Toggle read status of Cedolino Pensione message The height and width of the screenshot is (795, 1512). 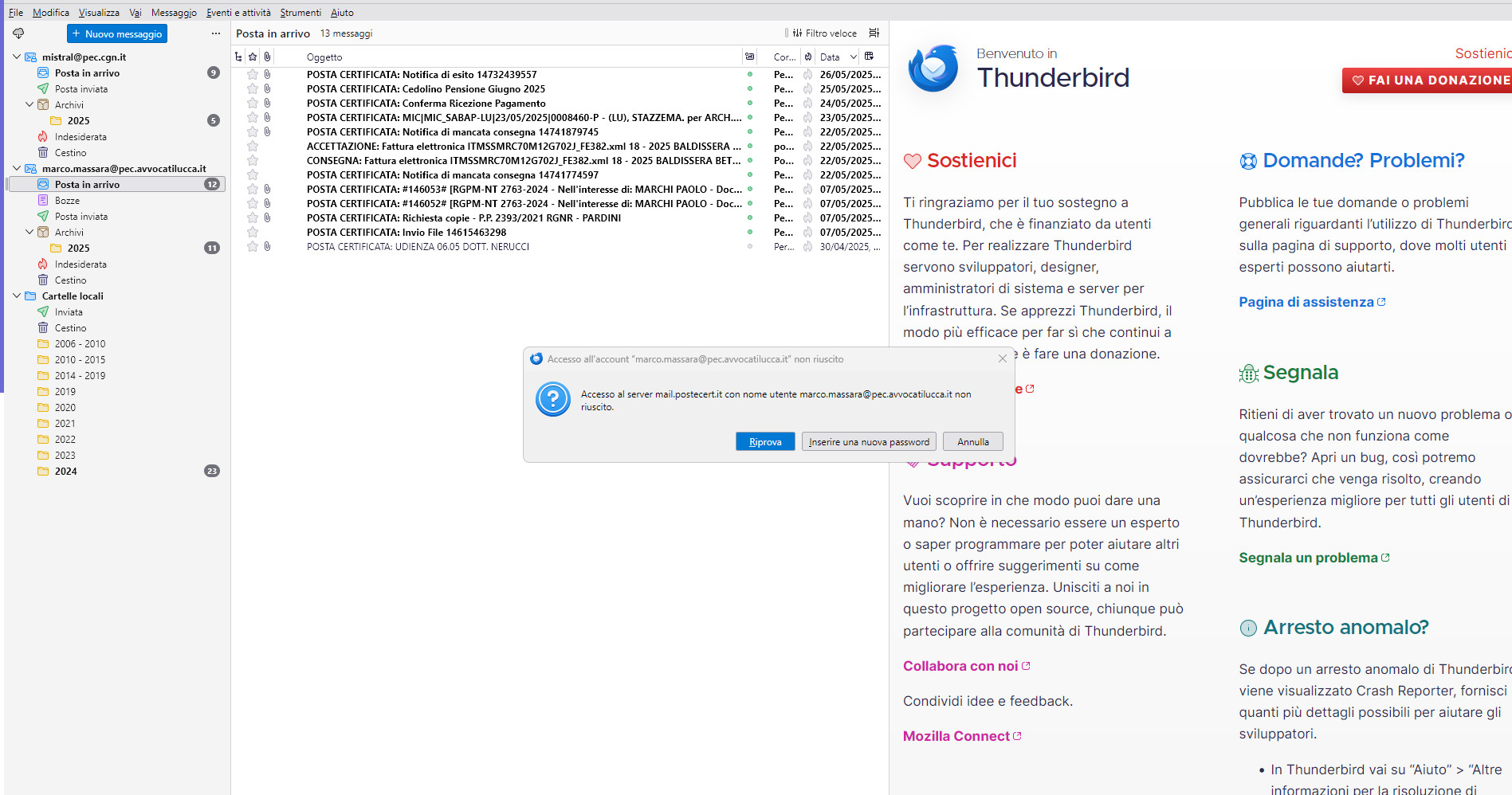pos(749,89)
